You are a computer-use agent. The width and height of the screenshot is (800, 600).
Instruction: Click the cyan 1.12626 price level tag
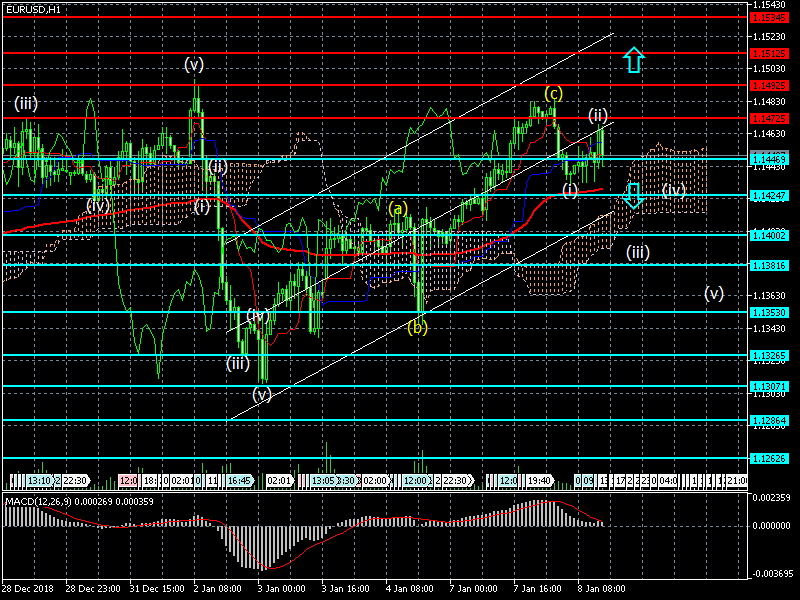pos(769,458)
